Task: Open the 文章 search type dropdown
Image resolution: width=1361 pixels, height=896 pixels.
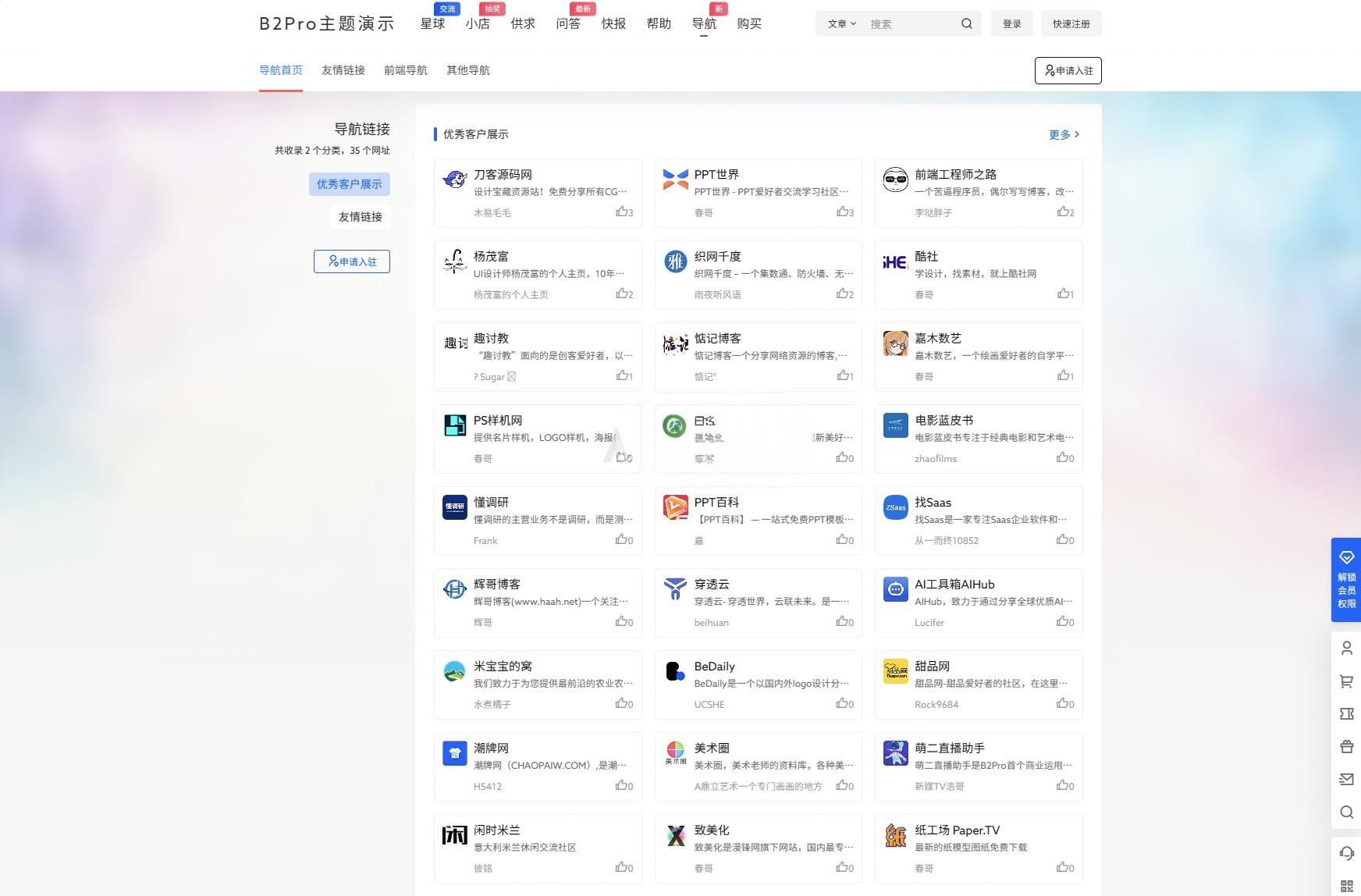Action: (842, 24)
